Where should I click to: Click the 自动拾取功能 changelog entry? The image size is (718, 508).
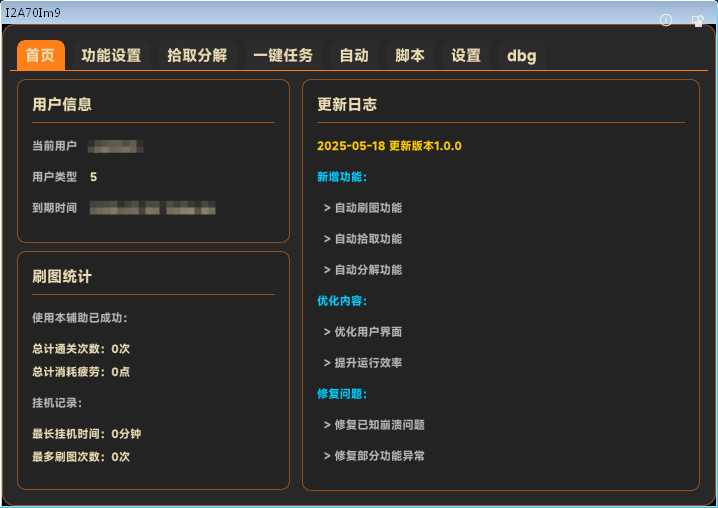[363, 239]
